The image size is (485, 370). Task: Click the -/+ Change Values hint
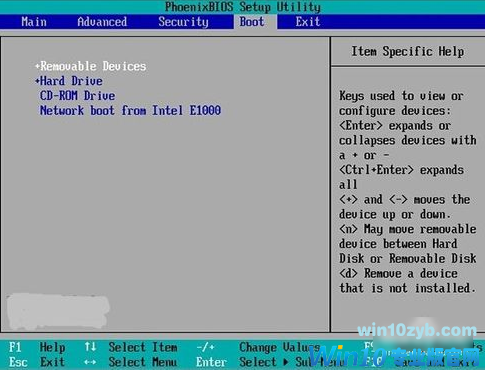pos(258,347)
